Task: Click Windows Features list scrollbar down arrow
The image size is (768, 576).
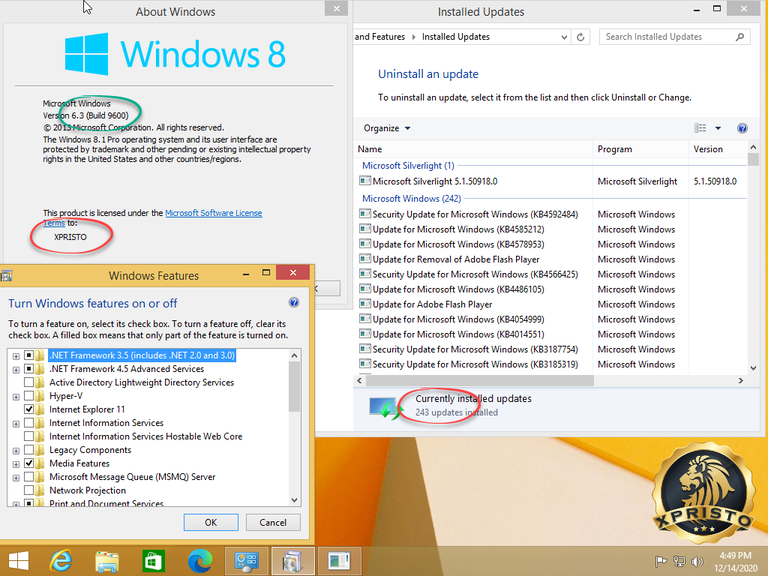Action: coord(294,500)
